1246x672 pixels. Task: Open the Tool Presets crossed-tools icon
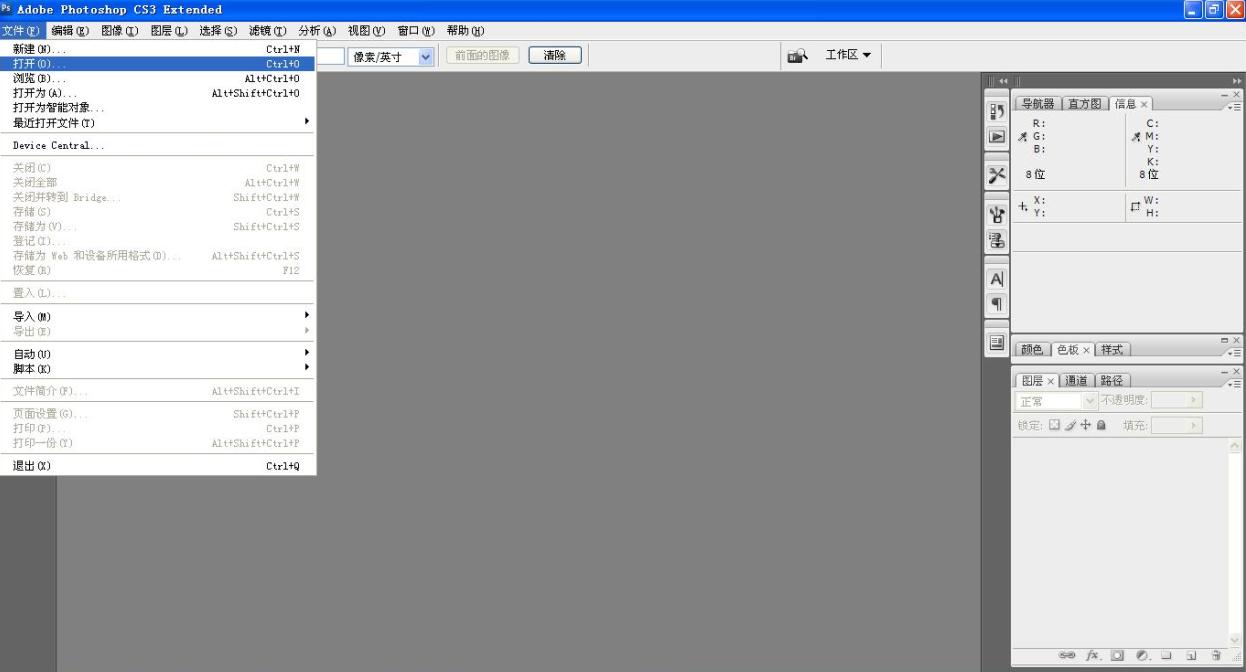click(997, 174)
